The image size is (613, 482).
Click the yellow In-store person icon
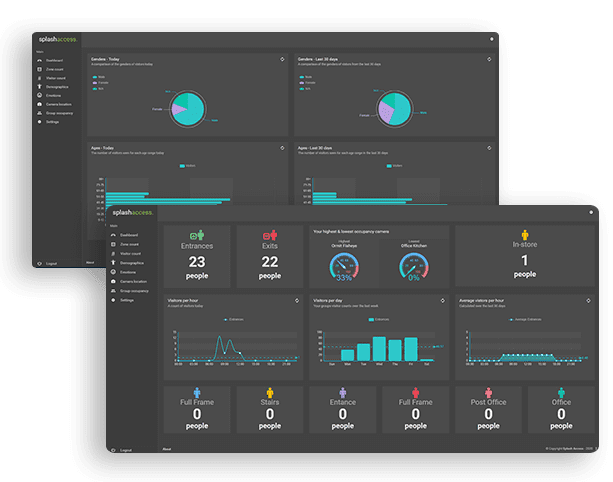pyautogui.click(x=525, y=235)
